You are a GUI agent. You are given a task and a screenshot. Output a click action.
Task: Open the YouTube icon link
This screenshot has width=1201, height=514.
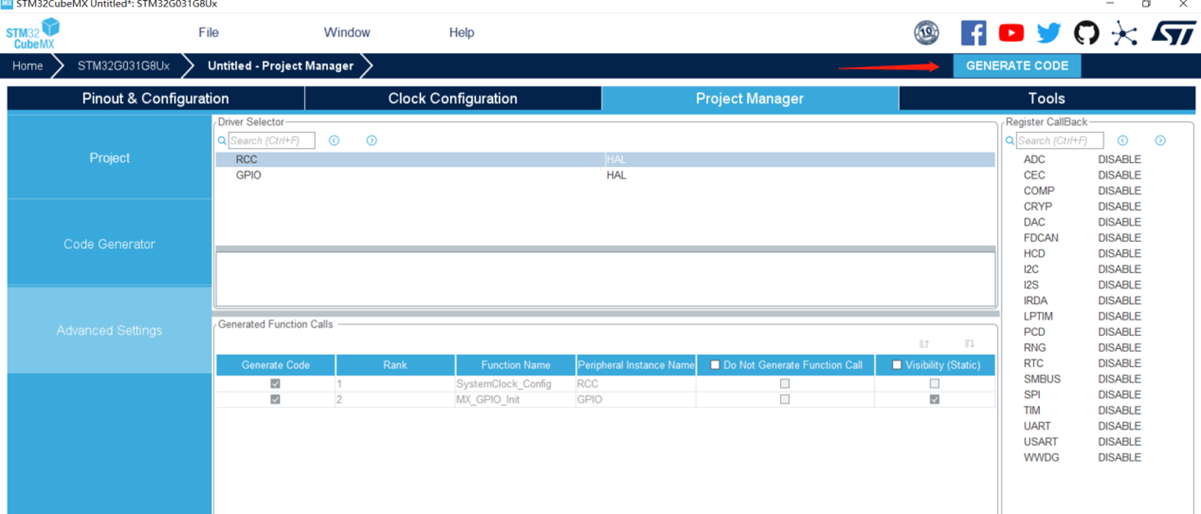click(x=1011, y=33)
